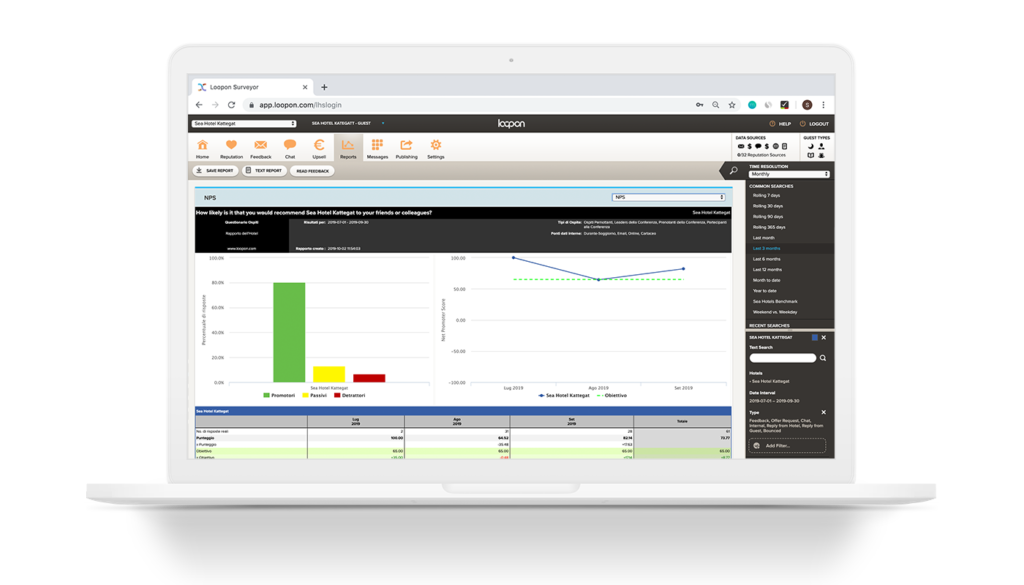
Task: Switch to the Reports tab
Action: pyautogui.click(x=348, y=147)
